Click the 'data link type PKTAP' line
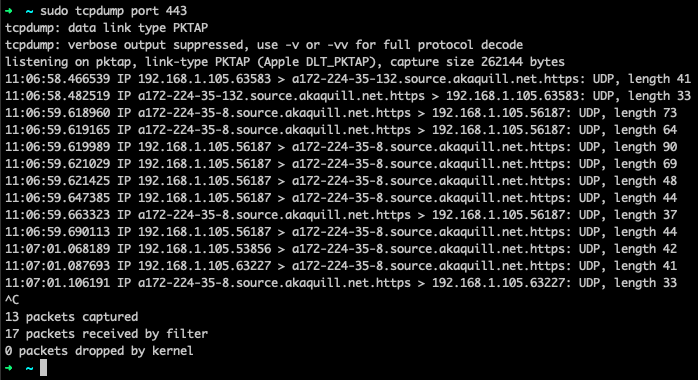Image resolution: width=698 pixels, height=380 pixels. tap(138, 28)
